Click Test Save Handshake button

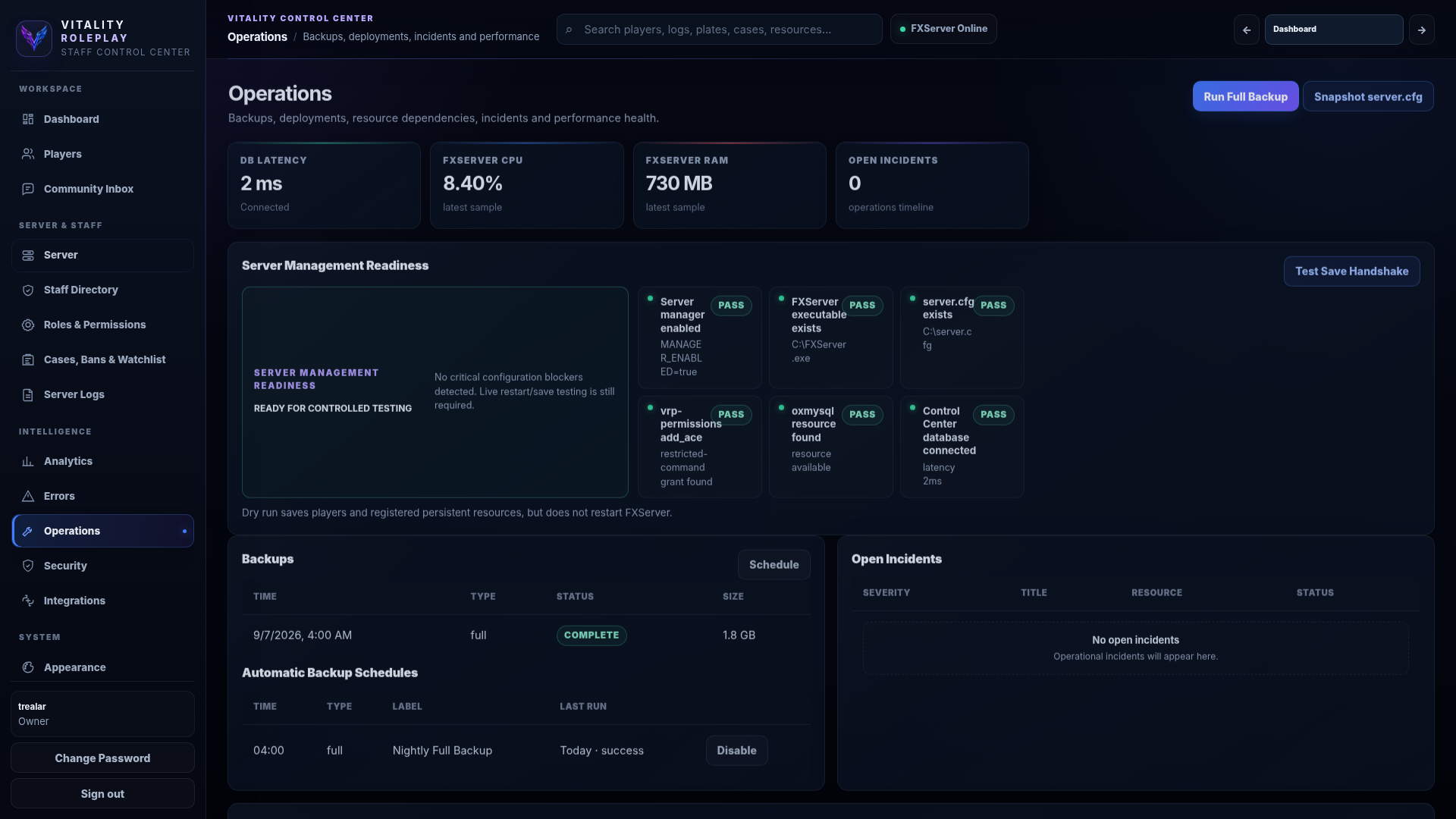point(1351,271)
